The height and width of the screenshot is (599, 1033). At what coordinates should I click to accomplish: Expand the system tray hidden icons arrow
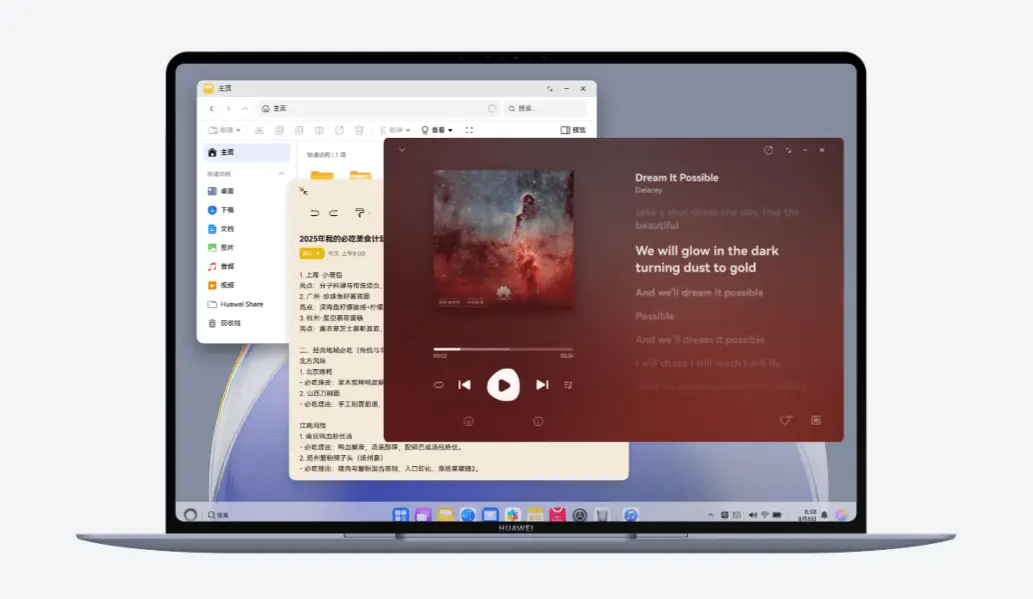click(x=710, y=515)
